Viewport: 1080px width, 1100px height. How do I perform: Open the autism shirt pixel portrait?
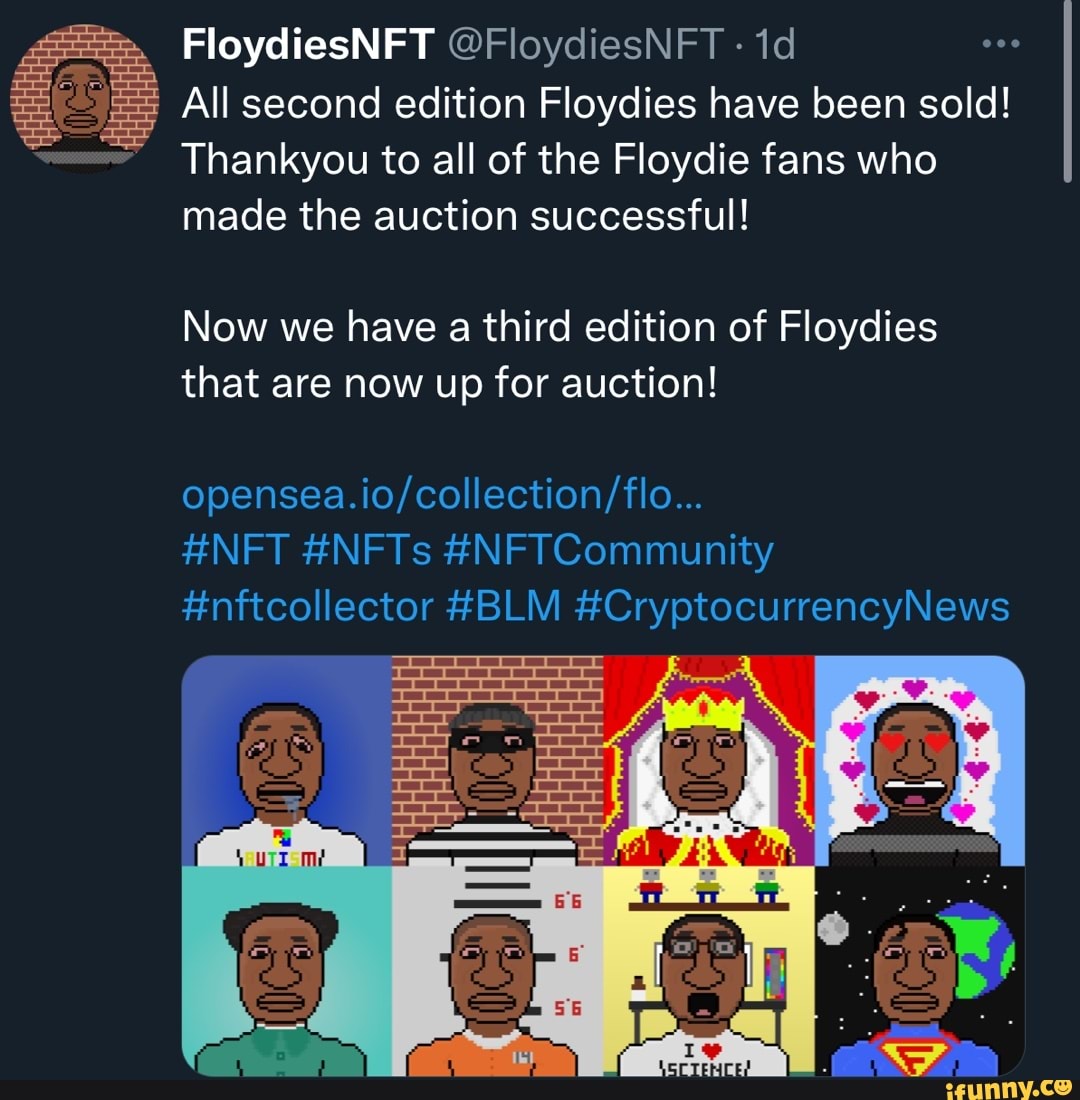click(x=287, y=761)
